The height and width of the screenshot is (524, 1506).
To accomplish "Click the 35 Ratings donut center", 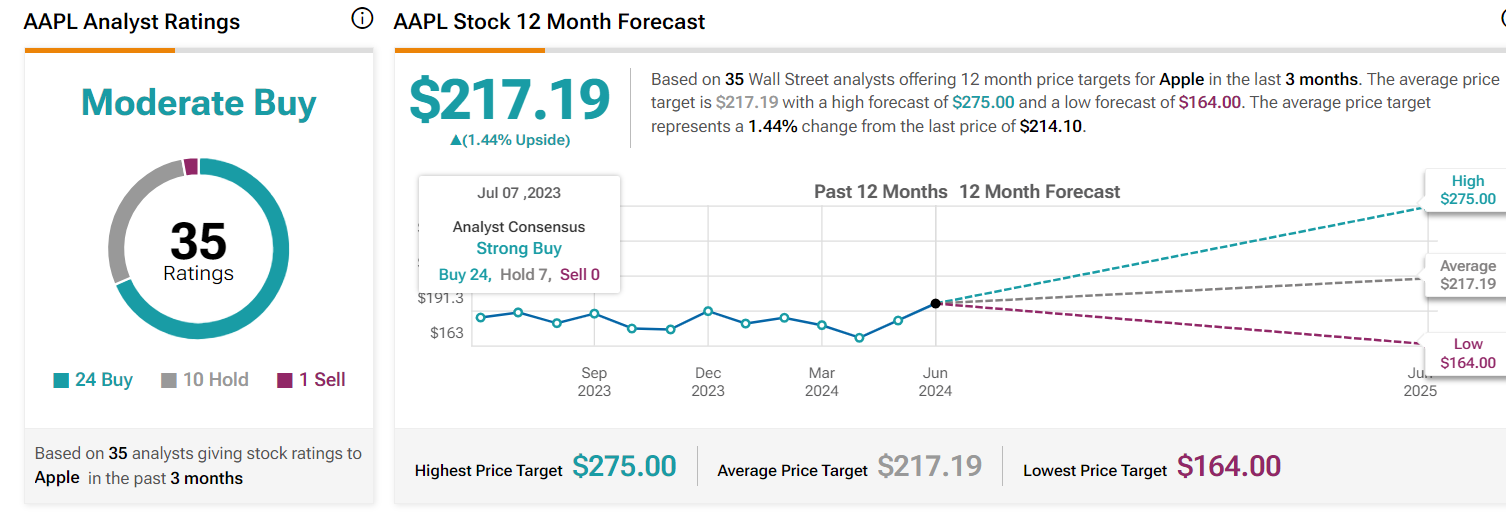I will tap(198, 250).
